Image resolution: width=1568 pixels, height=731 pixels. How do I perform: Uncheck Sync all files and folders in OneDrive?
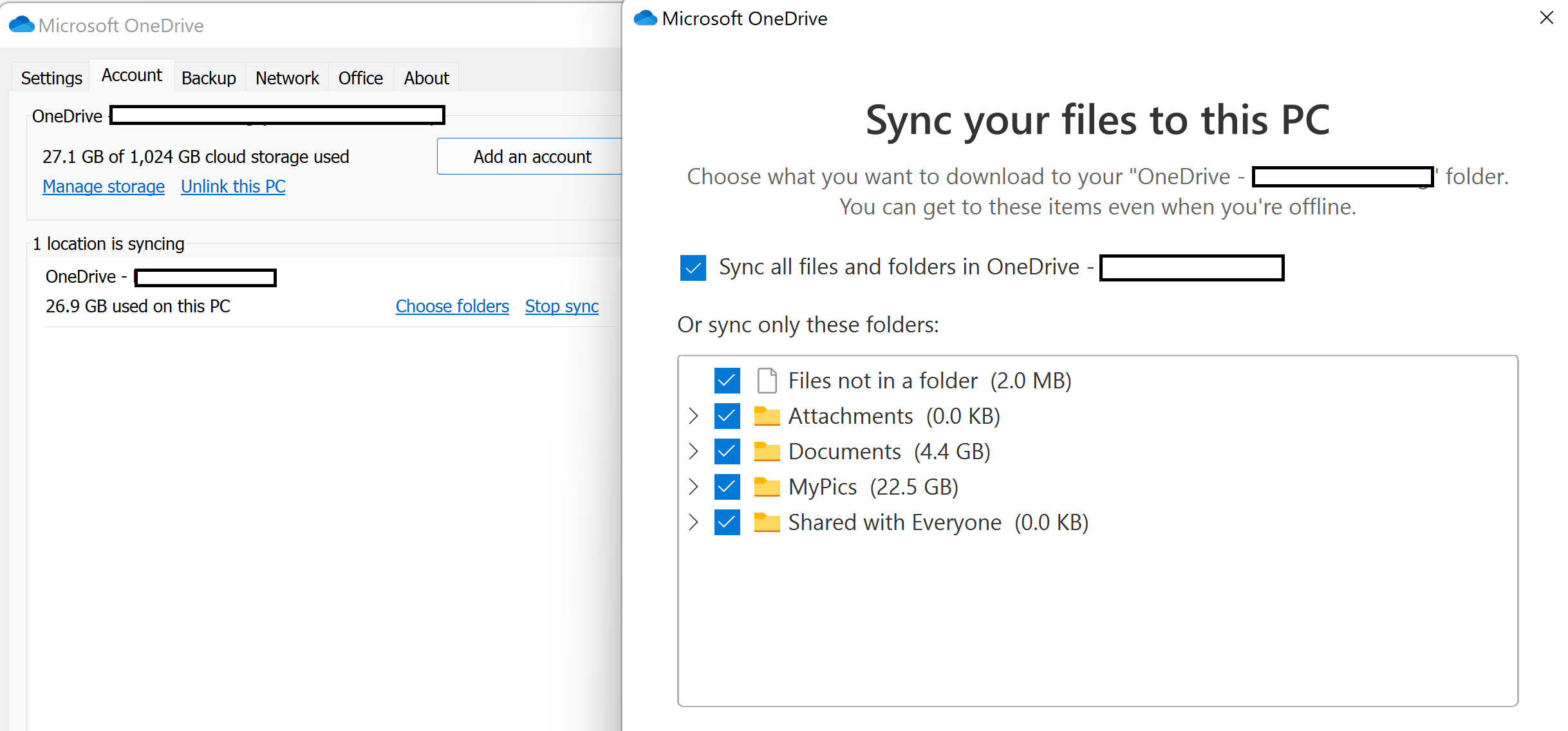693,267
